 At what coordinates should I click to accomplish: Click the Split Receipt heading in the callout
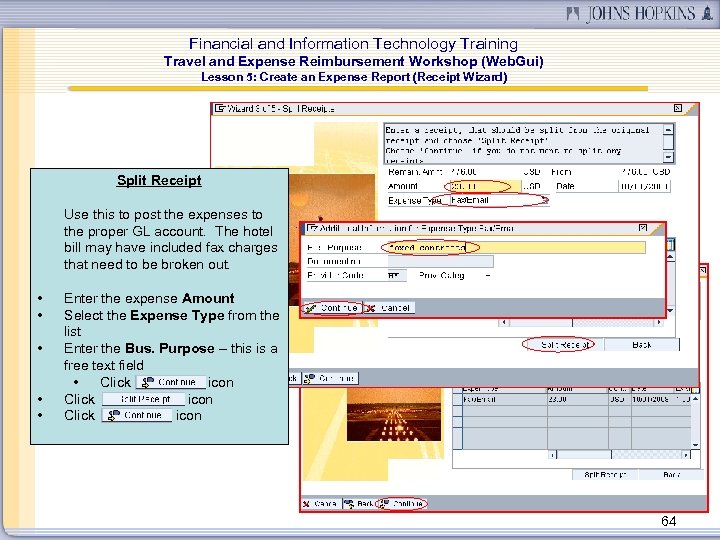159,180
